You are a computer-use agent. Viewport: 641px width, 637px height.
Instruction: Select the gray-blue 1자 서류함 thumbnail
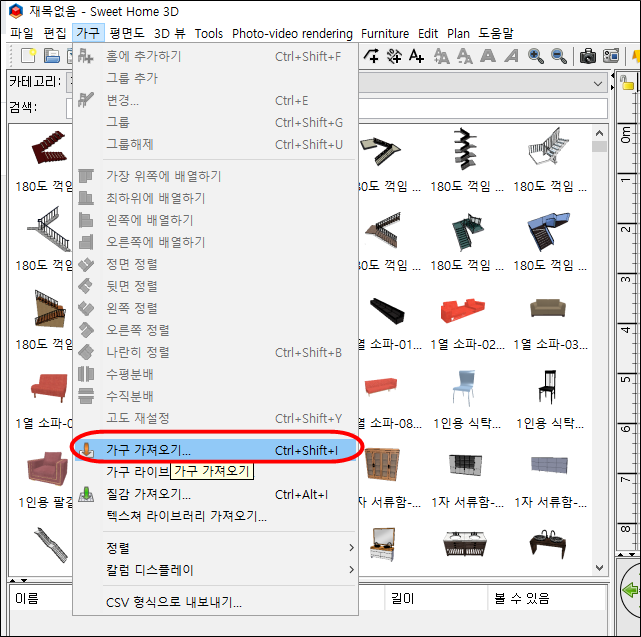[549, 464]
